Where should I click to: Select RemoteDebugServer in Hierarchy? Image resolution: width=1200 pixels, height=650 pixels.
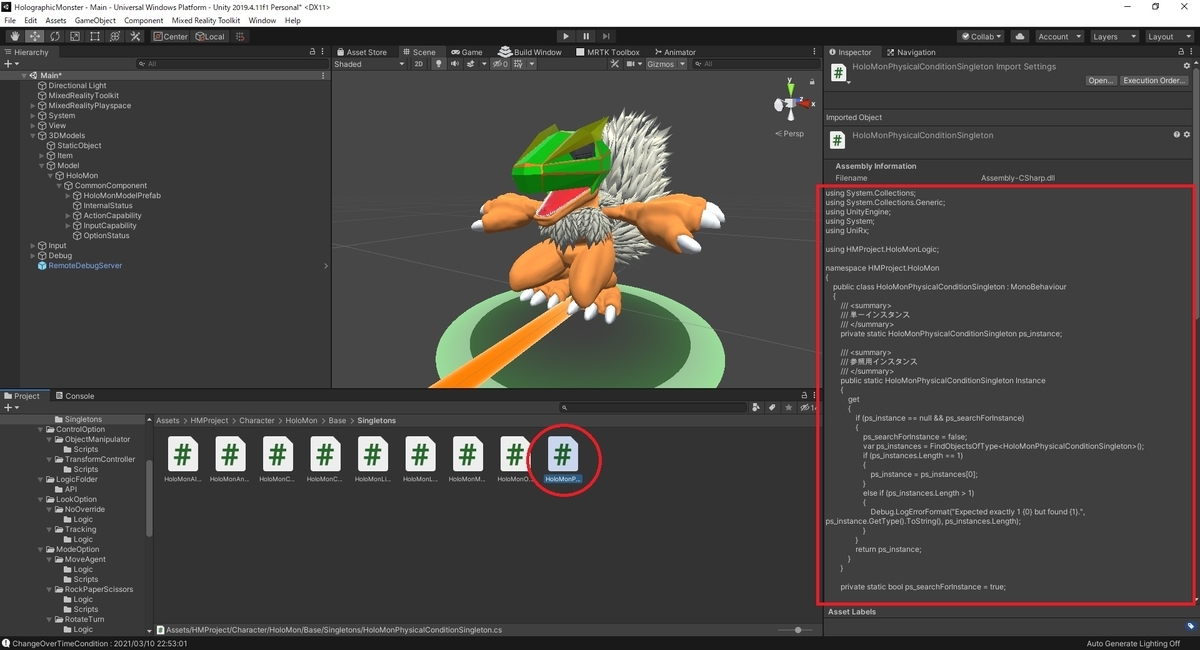[85, 266]
